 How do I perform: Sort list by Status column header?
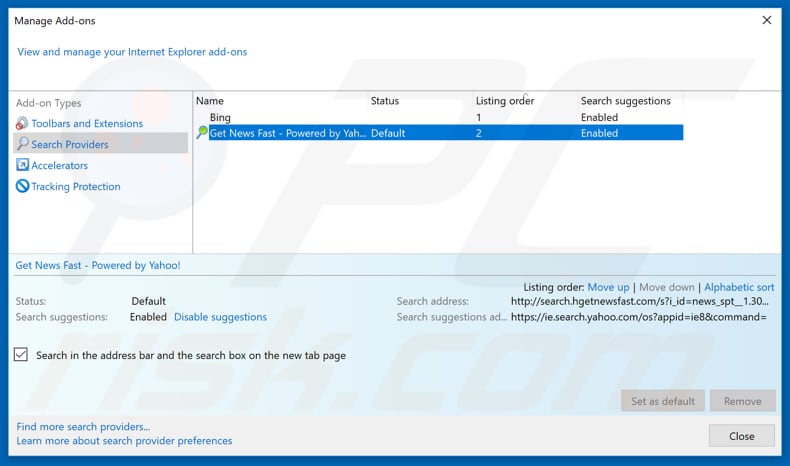(x=385, y=101)
